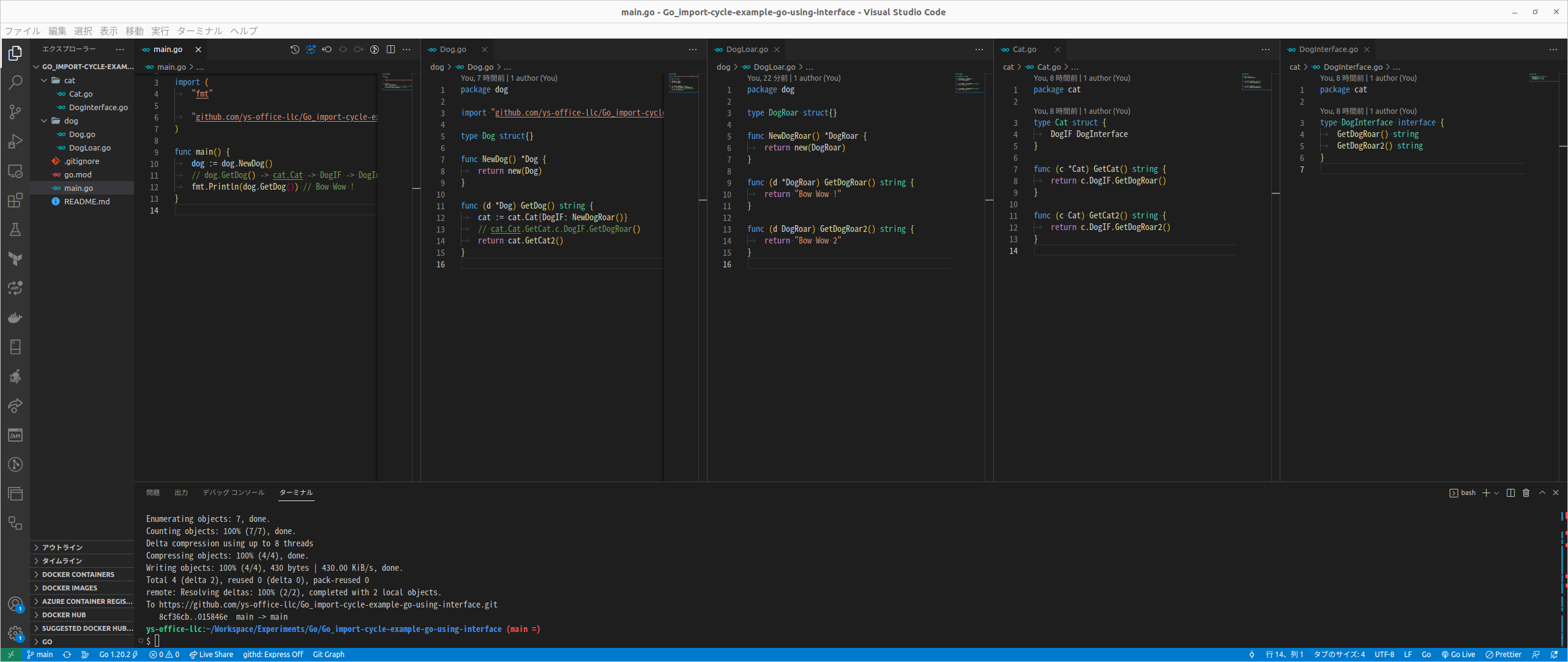Toggle Go Live server in the status bar
This screenshot has height=662, width=1568.
tap(1458, 654)
